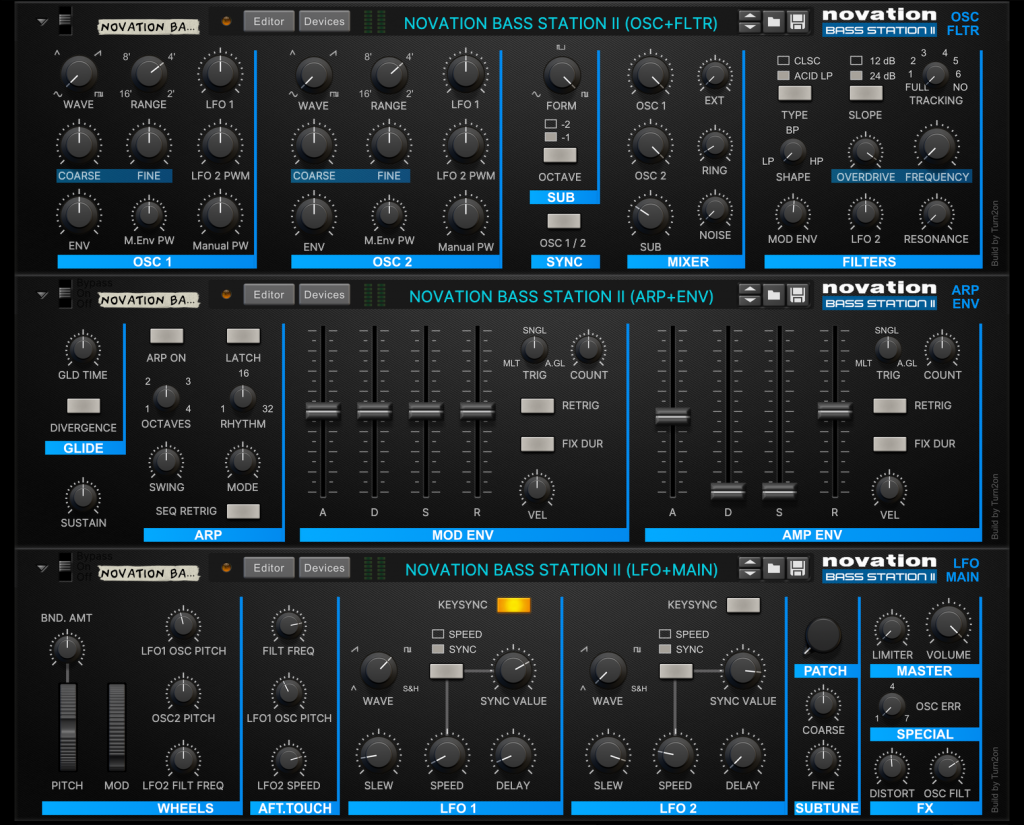Click the PATCH selector knob
This screenshot has height=825, width=1024.
(822, 634)
